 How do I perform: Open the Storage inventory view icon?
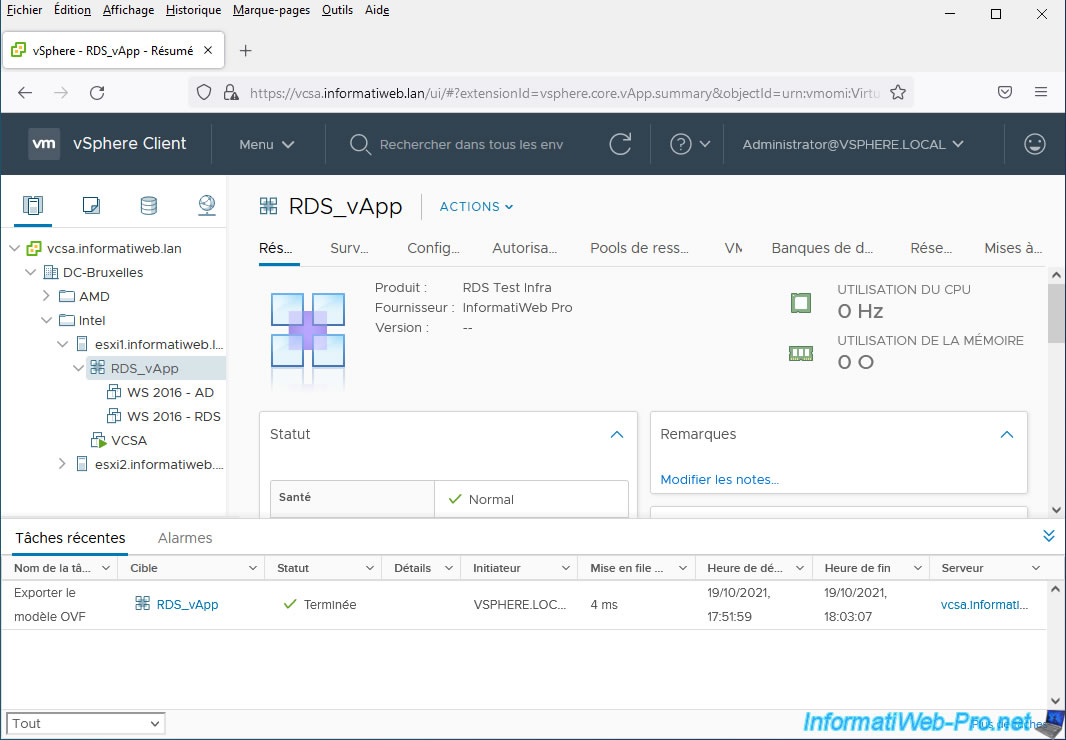(149, 205)
